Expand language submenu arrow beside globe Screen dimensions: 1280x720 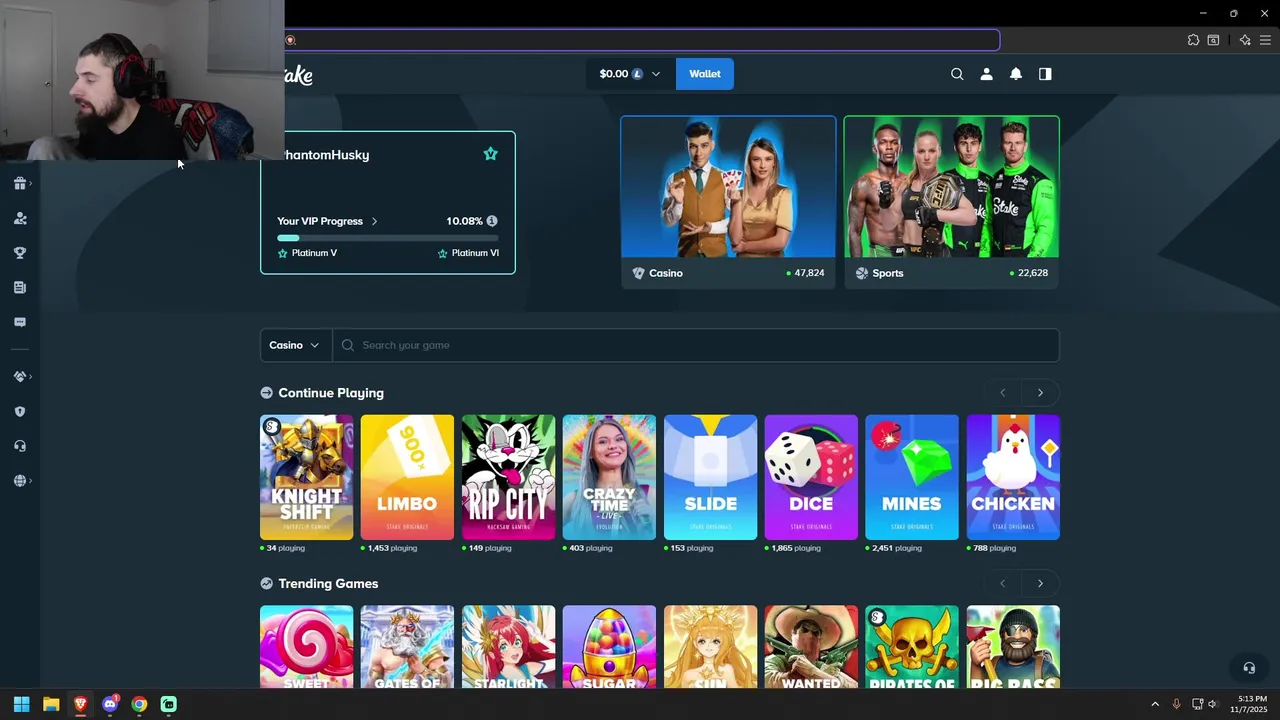pos(31,481)
